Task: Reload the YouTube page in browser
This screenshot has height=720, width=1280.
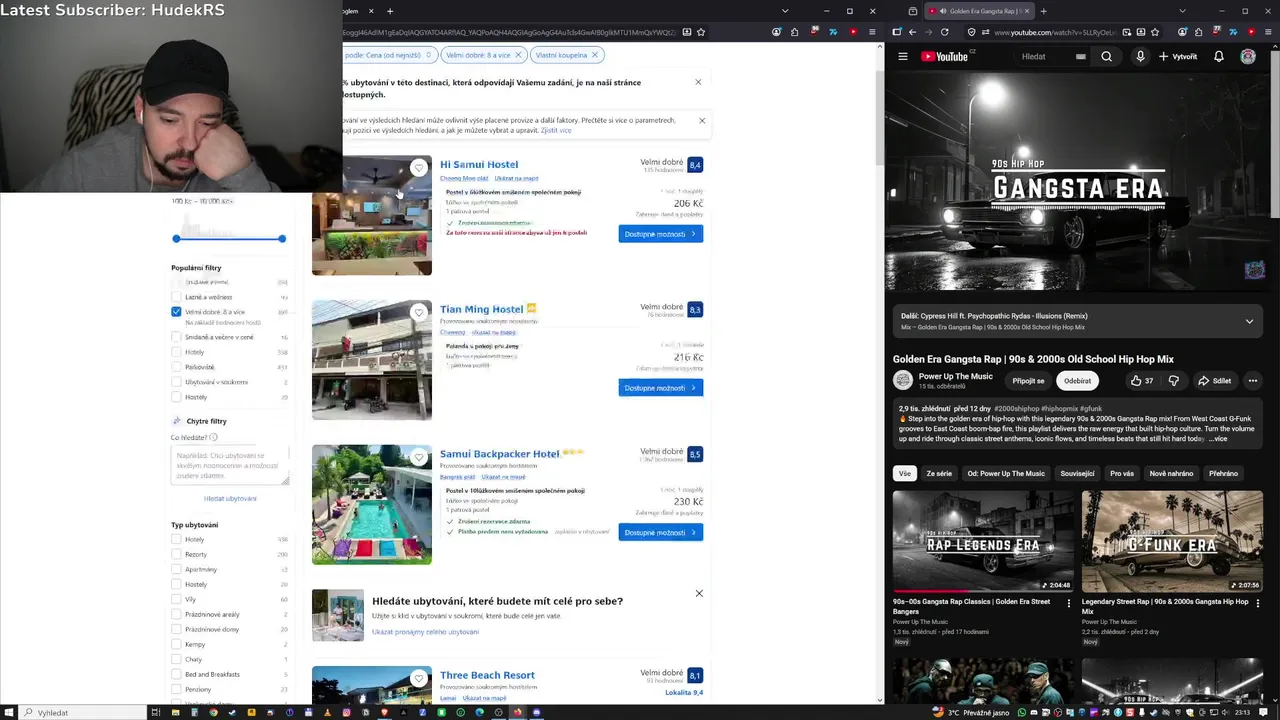Action: [x=944, y=32]
